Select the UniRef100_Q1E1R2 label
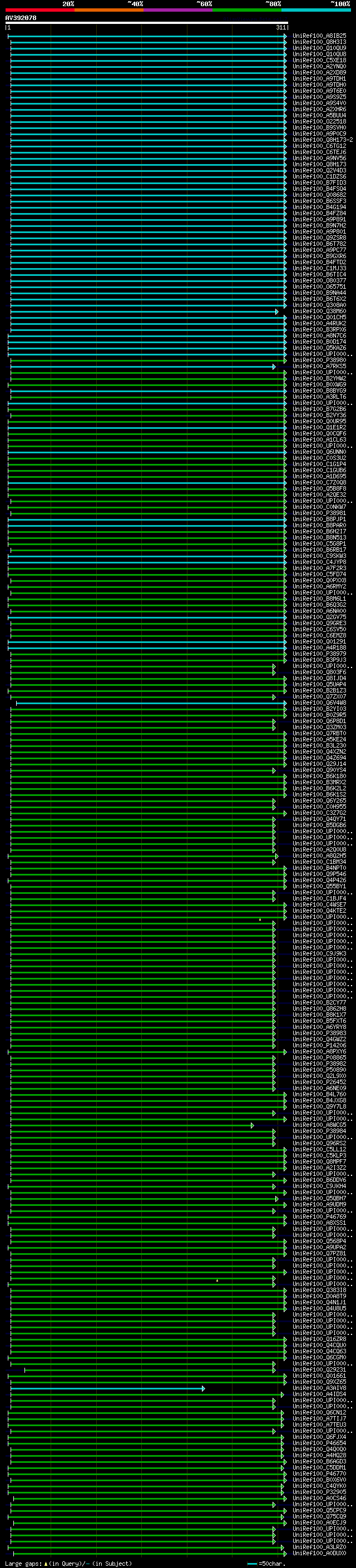Screen dimensions: 356x1568 coord(319,427)
